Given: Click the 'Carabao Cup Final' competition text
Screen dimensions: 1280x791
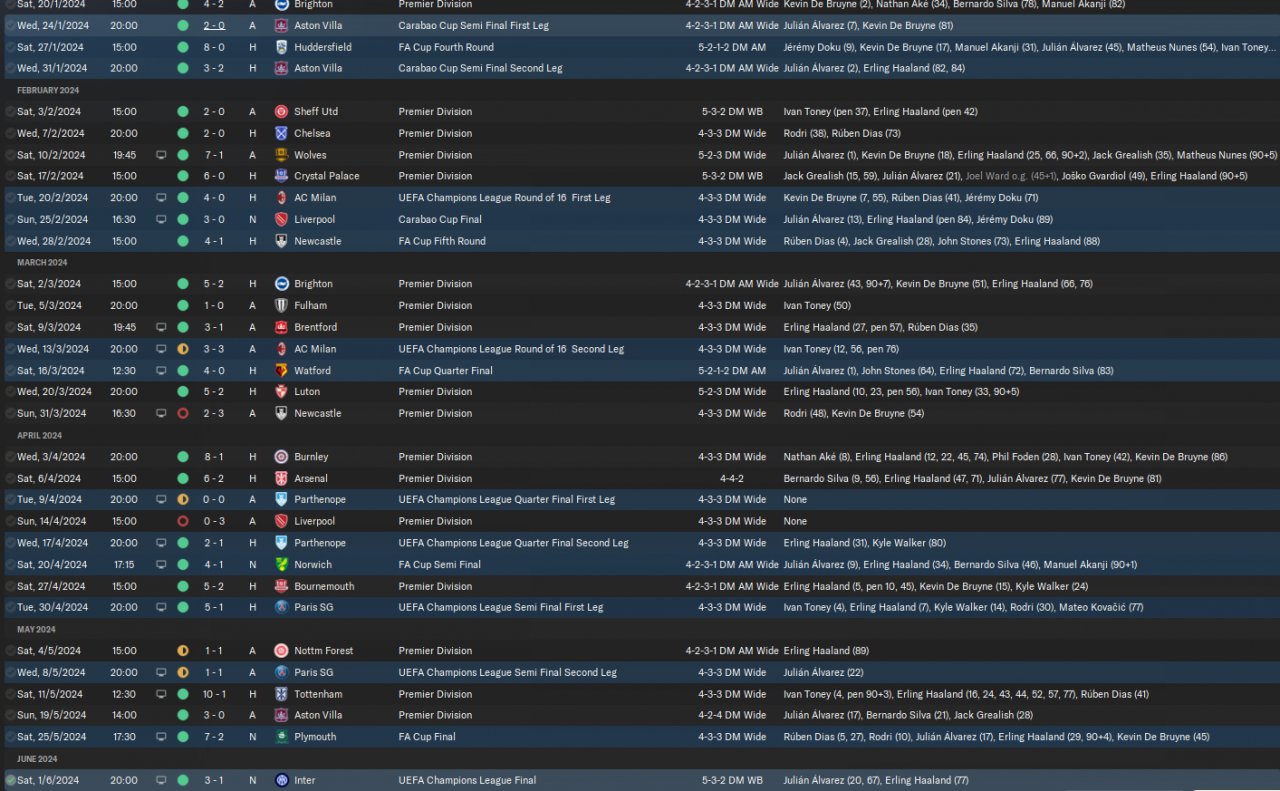Looking at the screenshot, I should click(440, 220).
